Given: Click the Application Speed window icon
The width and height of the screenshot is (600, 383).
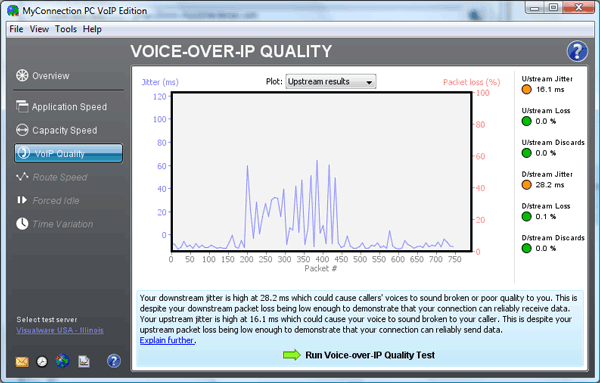Looking at the screenshot, I should 22,106.
